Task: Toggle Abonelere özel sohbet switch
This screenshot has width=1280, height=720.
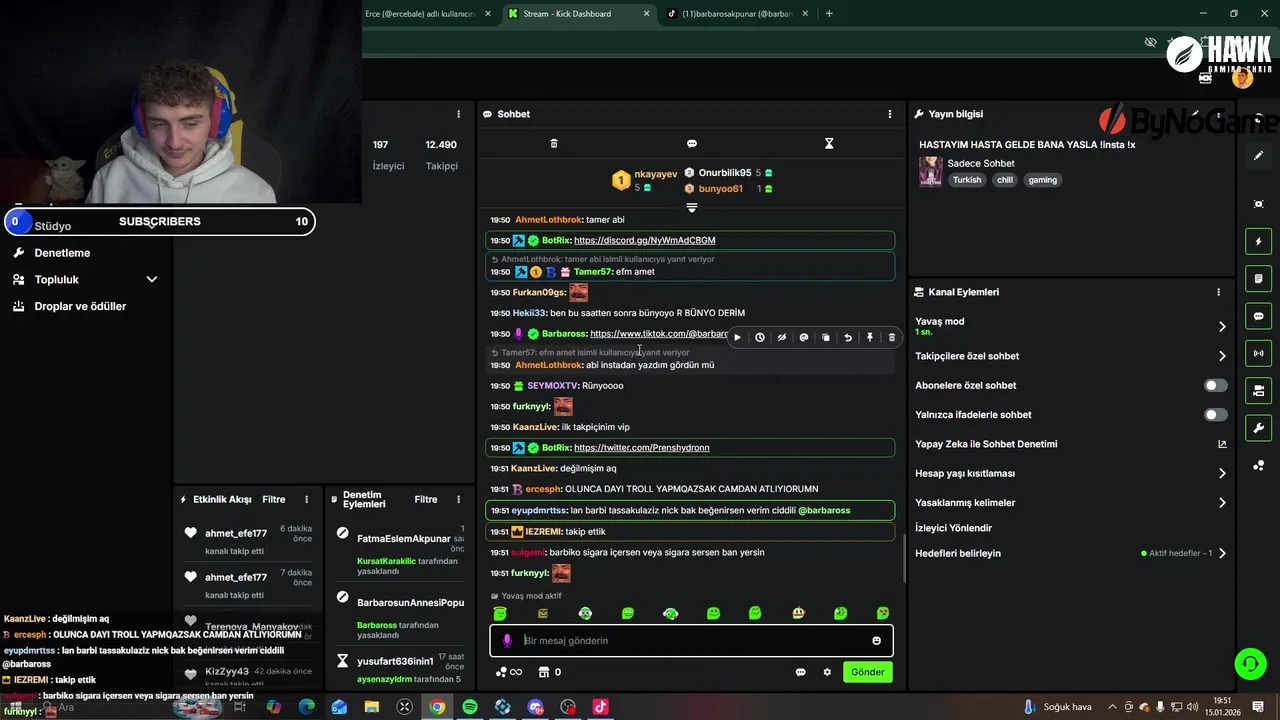Action: (1215, 385)
